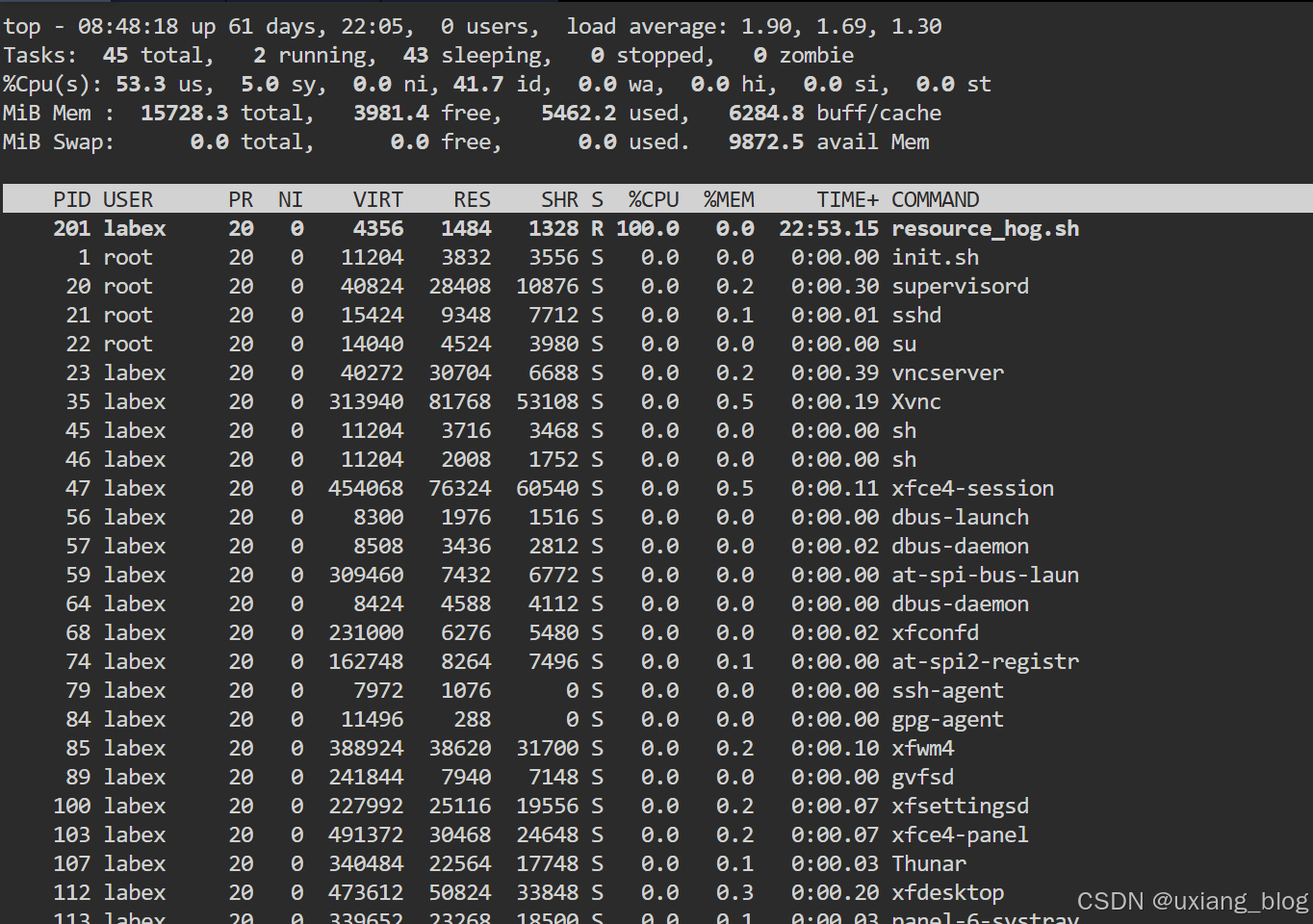The width and height of the screenshot is (1313, 924).
Task: Click the su process name
Action: 904,345
